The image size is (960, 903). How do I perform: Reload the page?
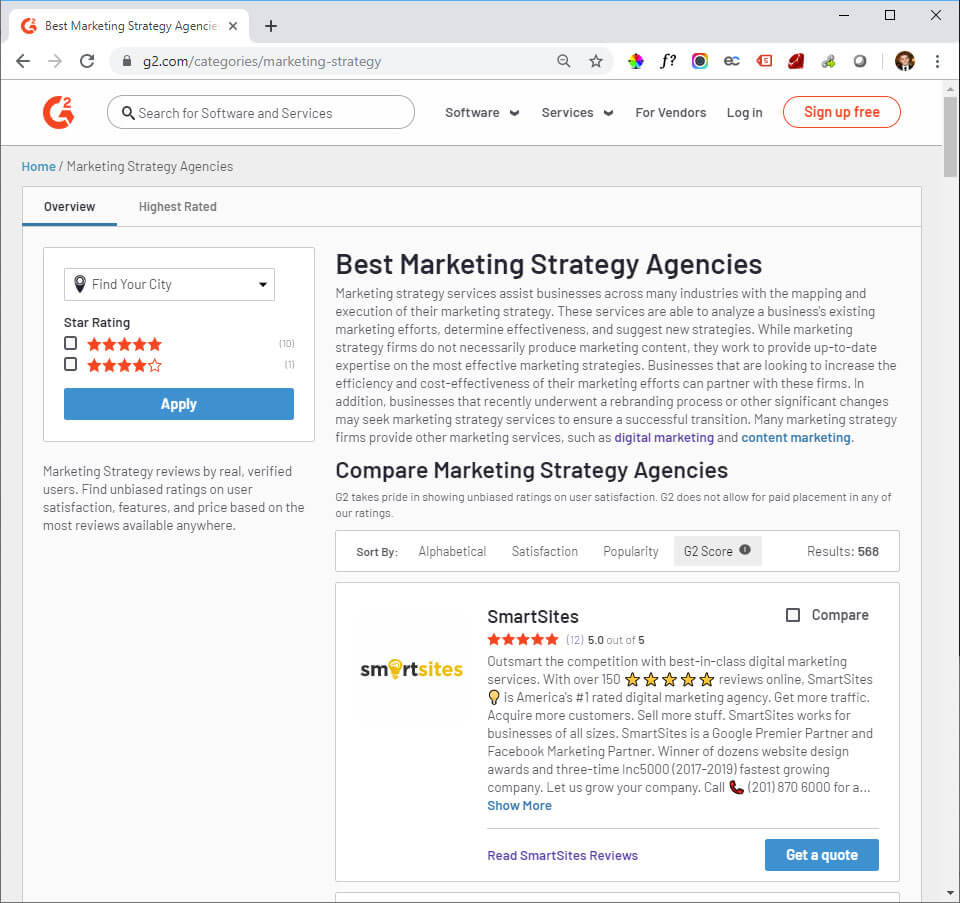[x=87, y=61]
